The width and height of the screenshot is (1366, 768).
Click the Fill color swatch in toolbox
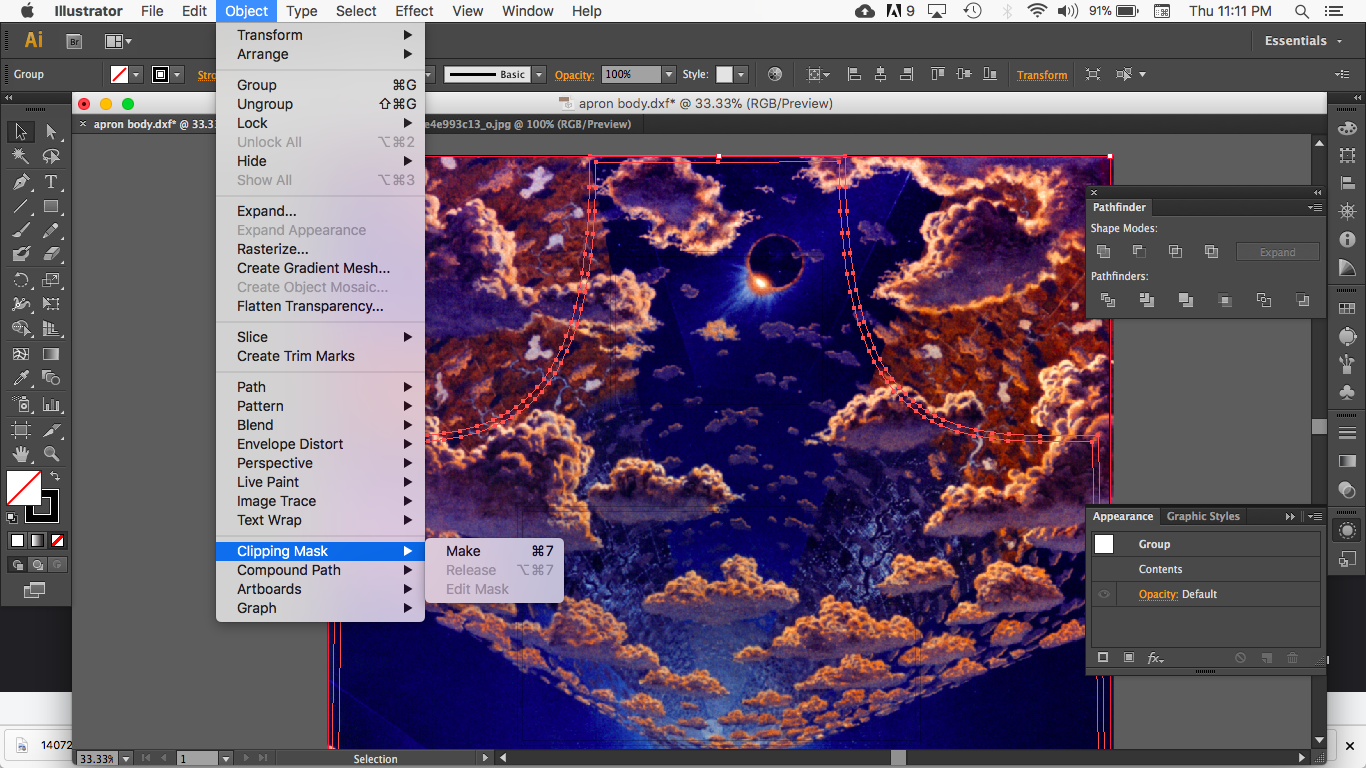pos(23,488)
